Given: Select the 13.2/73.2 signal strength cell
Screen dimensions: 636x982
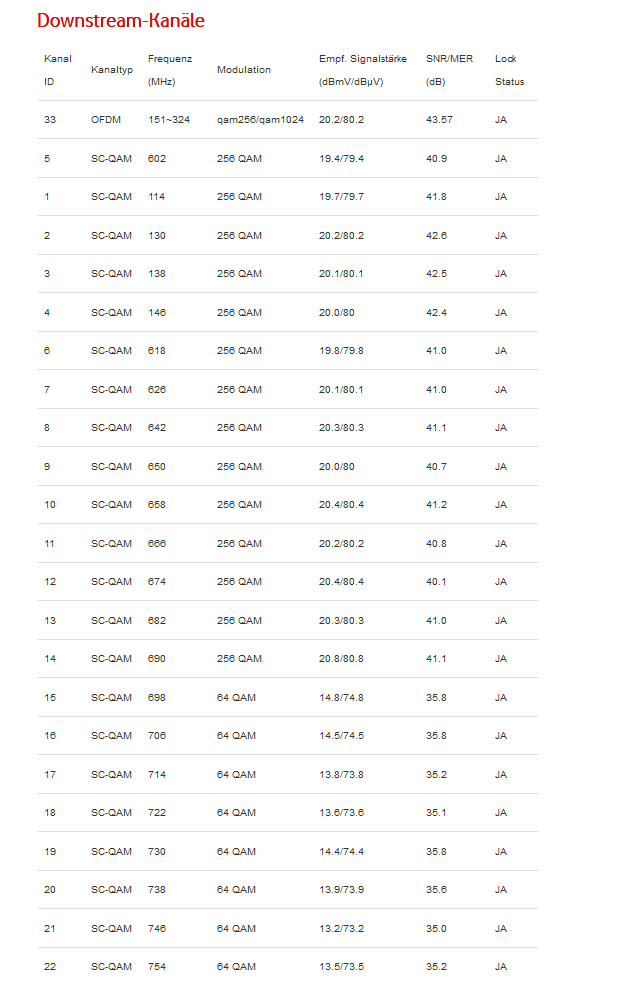Looking at the screenshot, I should [341, 929].
